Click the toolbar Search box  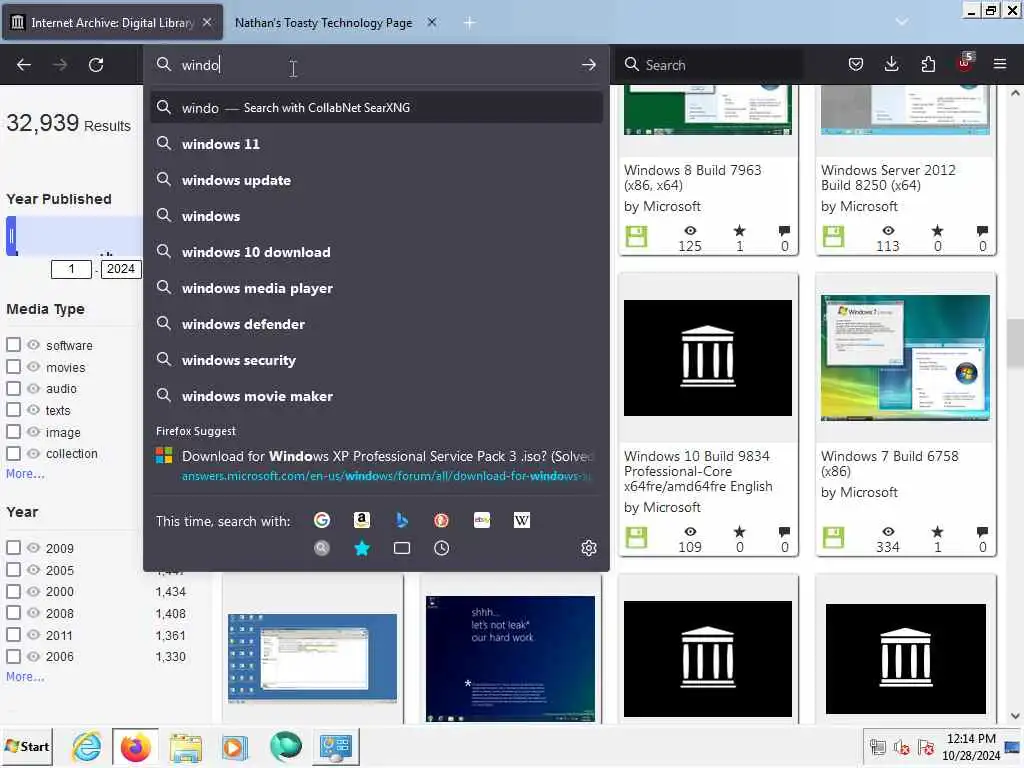click(711, 65)
